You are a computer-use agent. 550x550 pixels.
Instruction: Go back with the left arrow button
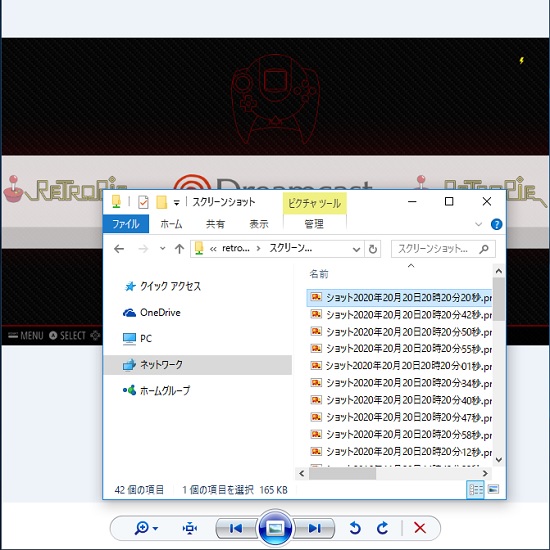pos(119,249)
